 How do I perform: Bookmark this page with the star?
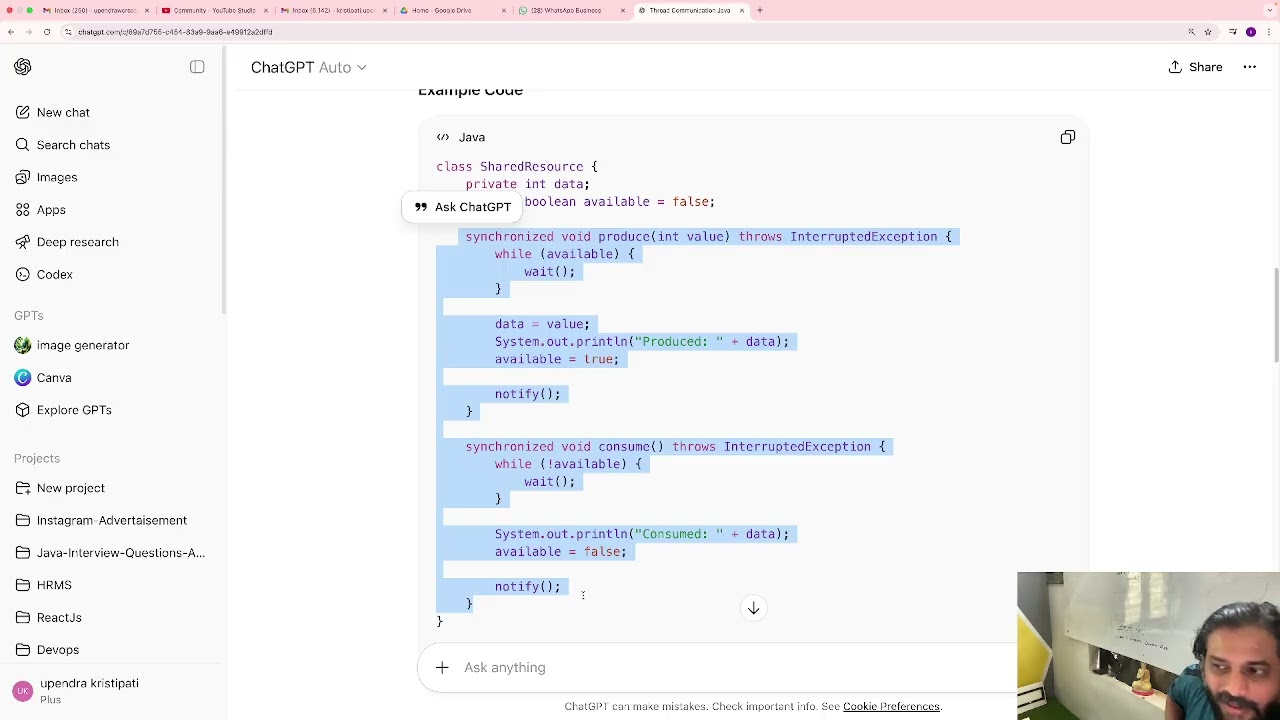1208,32
